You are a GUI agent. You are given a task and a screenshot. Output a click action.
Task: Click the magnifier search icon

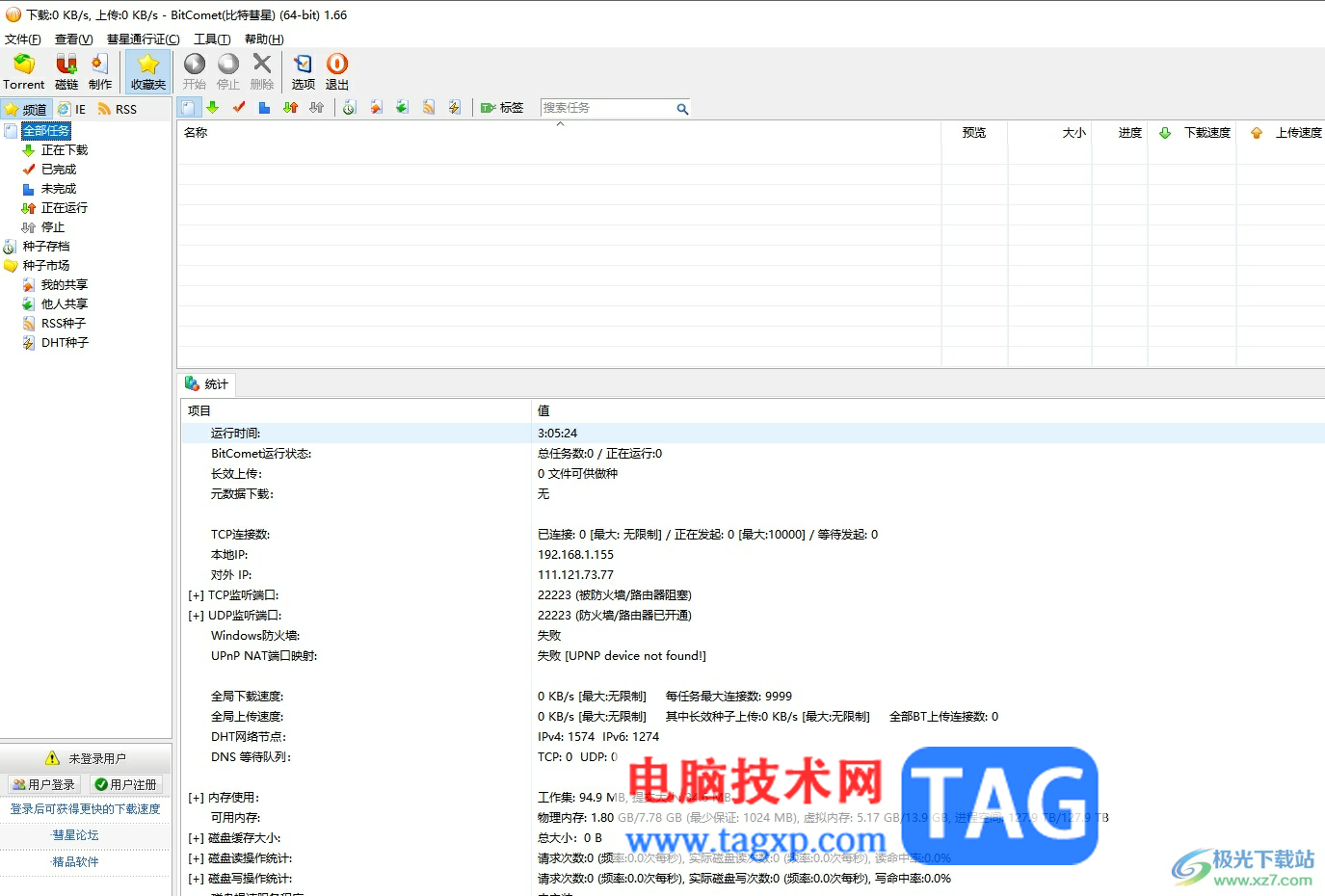682,109
